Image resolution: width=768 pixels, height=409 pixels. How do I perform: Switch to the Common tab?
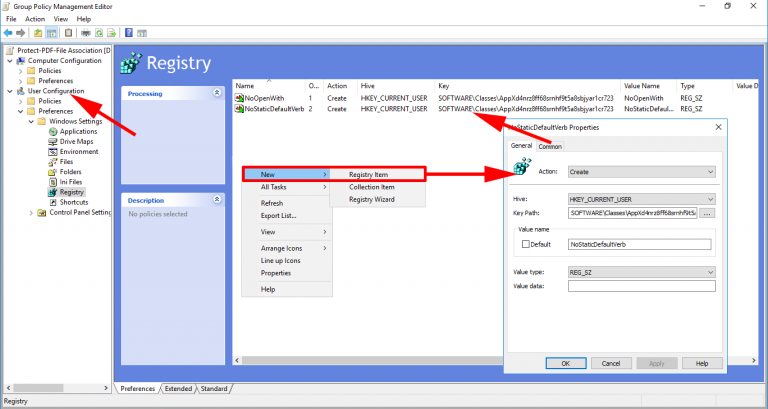[550, 146]
